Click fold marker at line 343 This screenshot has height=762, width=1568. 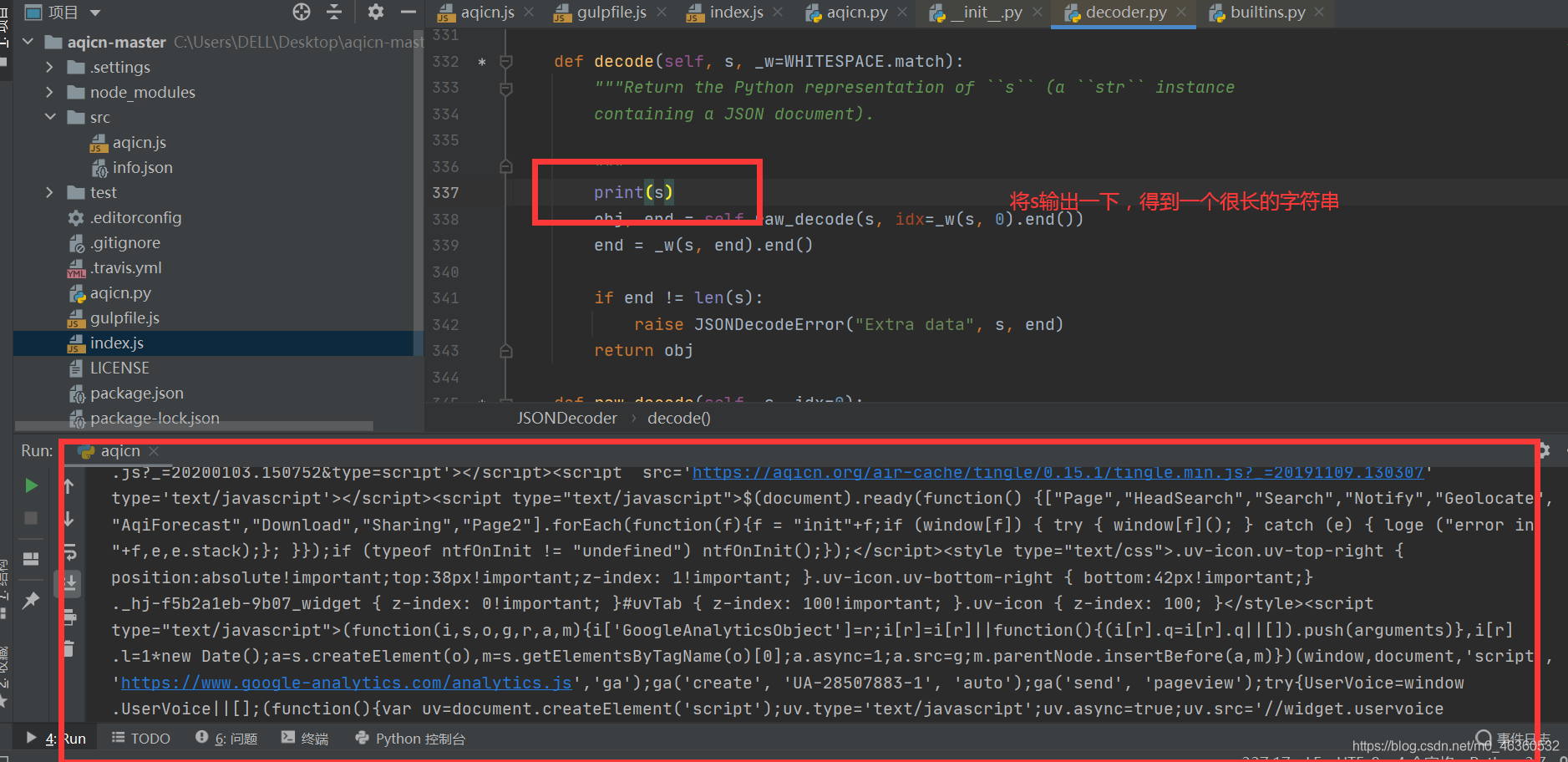[x=505, y=351]
